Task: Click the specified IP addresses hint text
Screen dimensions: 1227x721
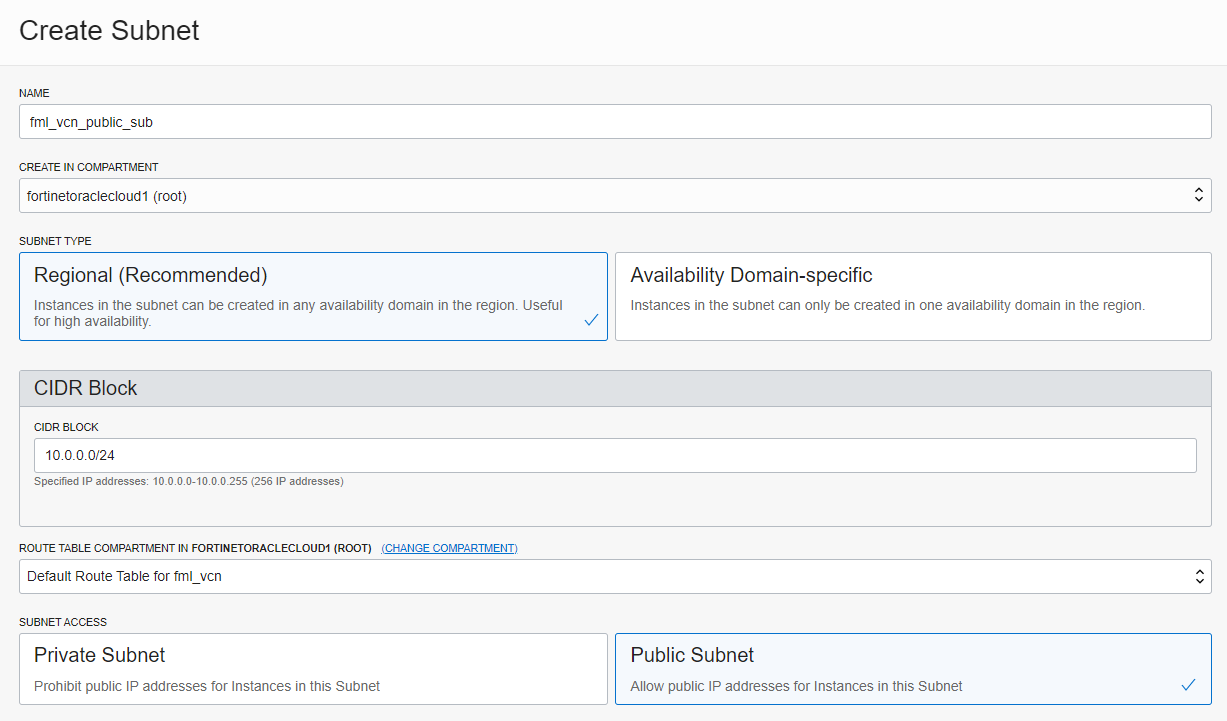Action: (x=189, y=481)
